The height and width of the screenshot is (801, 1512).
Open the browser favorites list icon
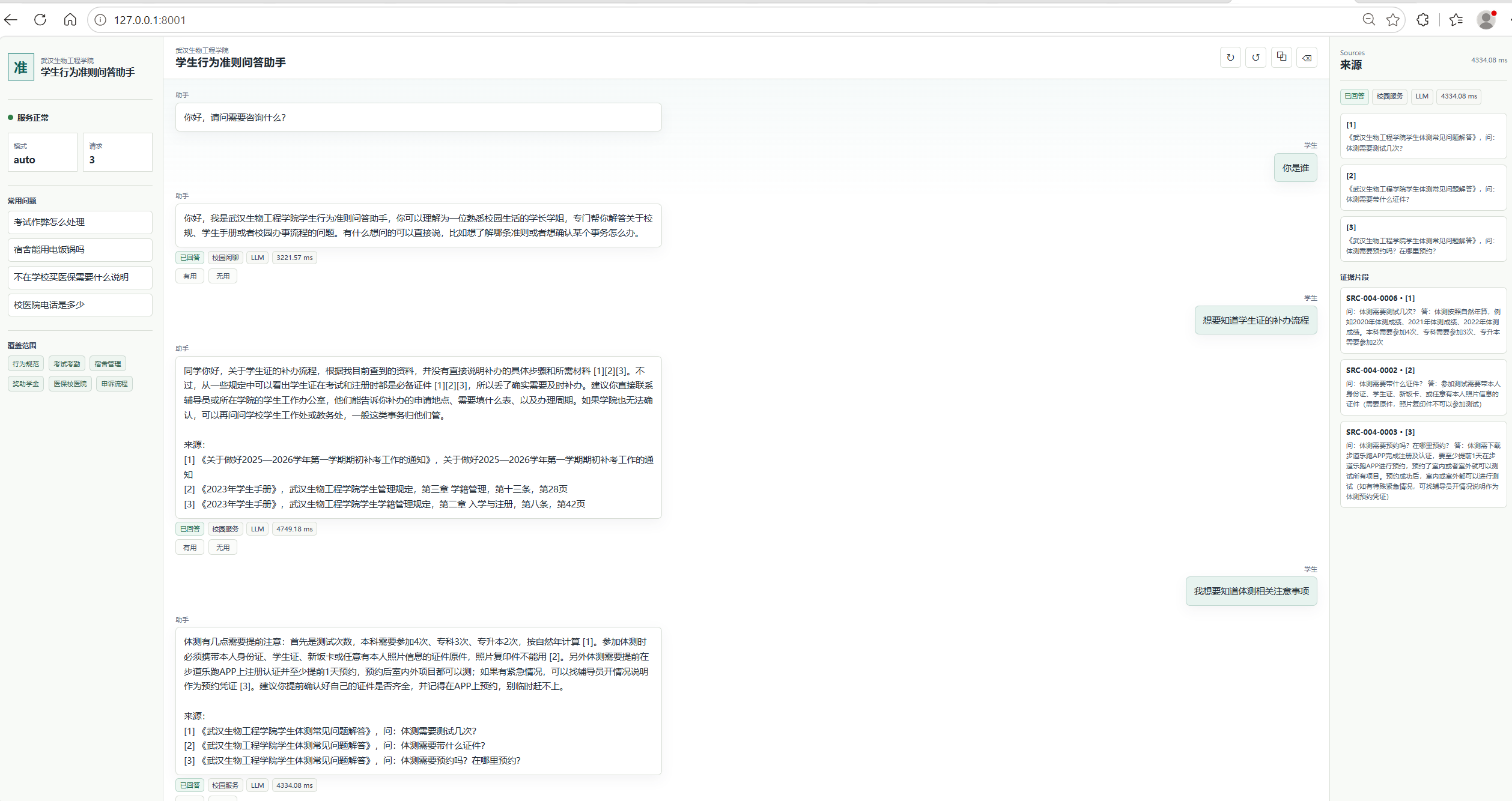click(x=1456, y=20)
